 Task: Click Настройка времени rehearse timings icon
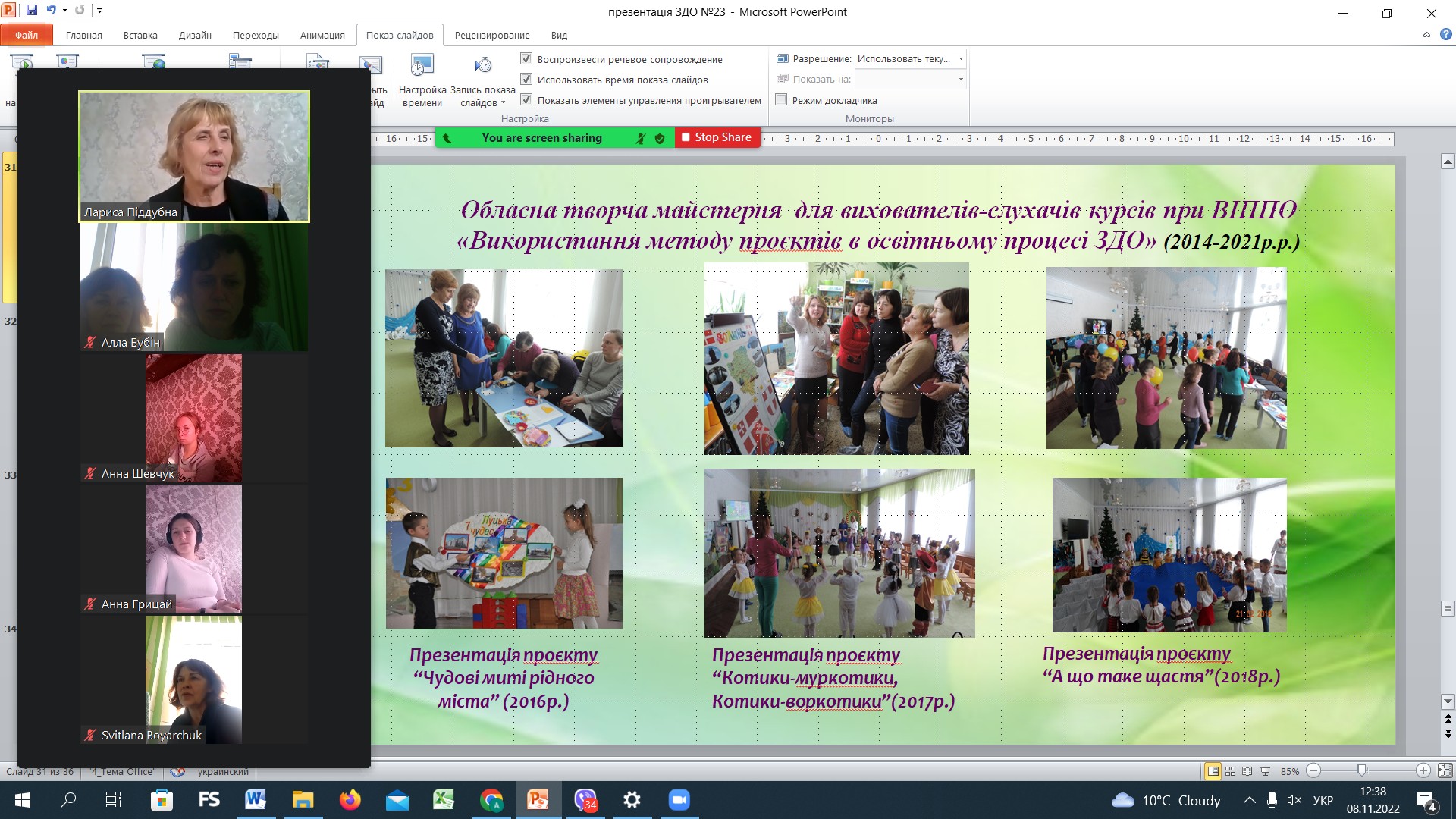click(x=422, y=67)
